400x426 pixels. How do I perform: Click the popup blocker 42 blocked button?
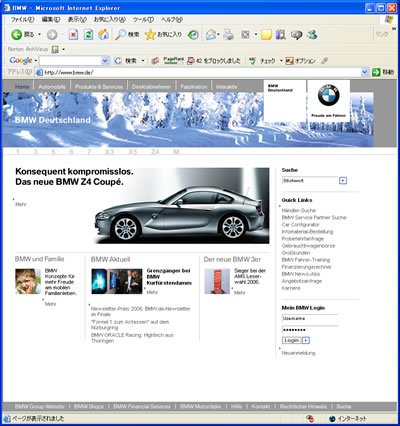tap(214, 61)
